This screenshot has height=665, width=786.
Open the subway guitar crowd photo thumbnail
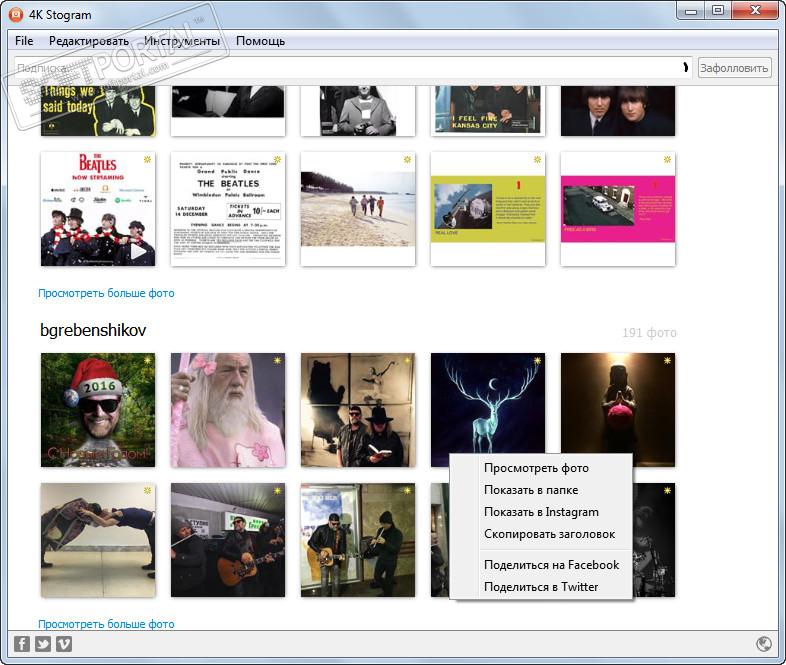tap(228, 540)
